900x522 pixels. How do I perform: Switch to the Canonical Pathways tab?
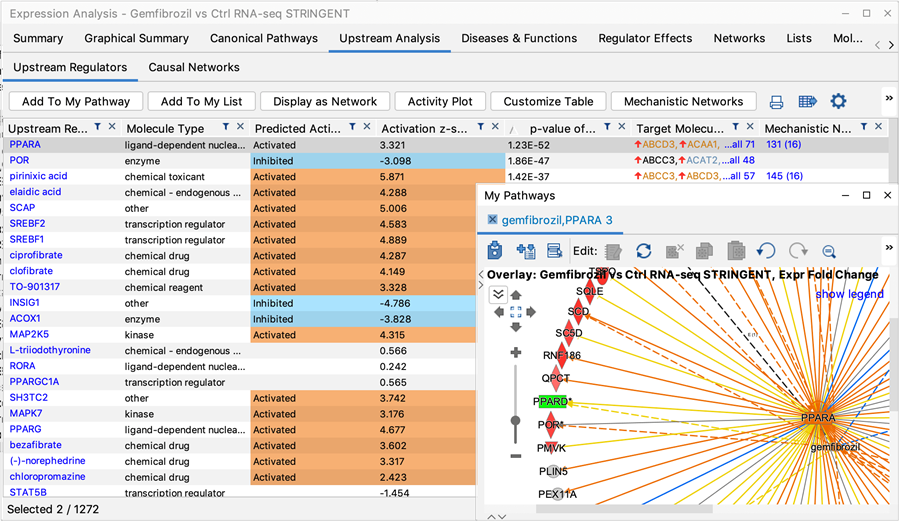pyautogui.click(x=264, y=38)
